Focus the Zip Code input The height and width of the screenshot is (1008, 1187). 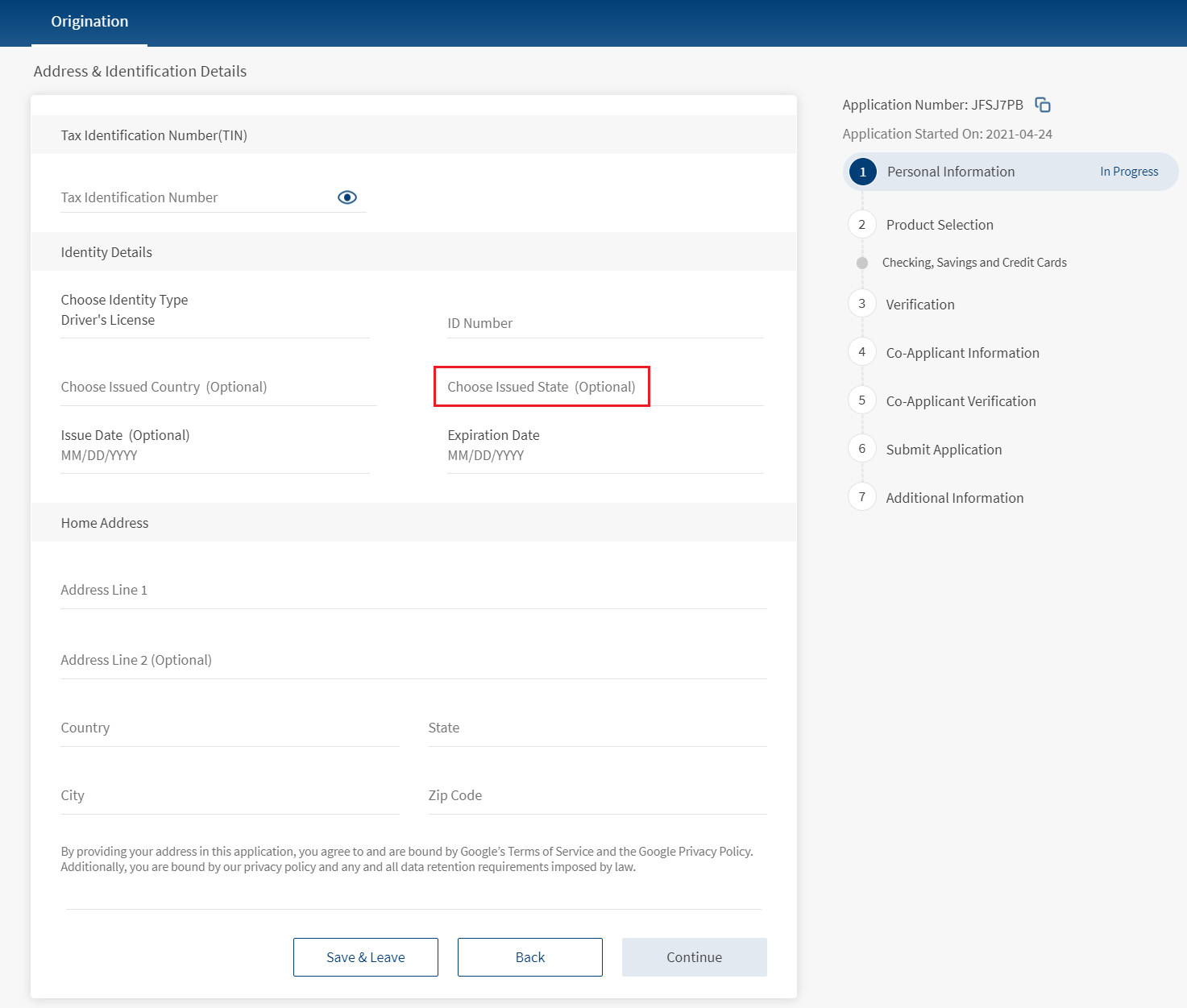(596, 796)
